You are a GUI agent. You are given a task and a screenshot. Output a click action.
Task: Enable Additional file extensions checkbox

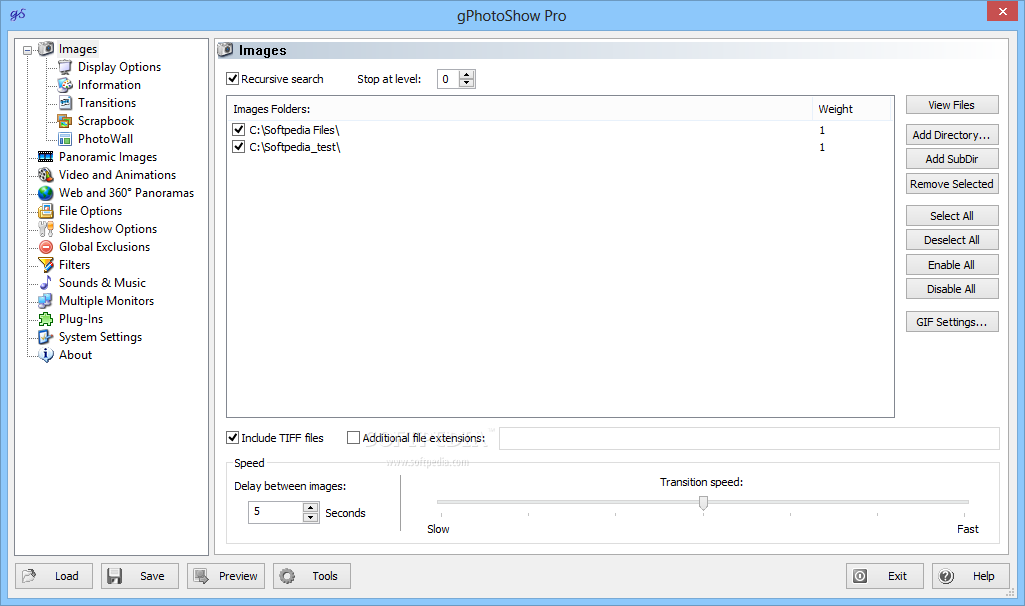click(353, 437)
